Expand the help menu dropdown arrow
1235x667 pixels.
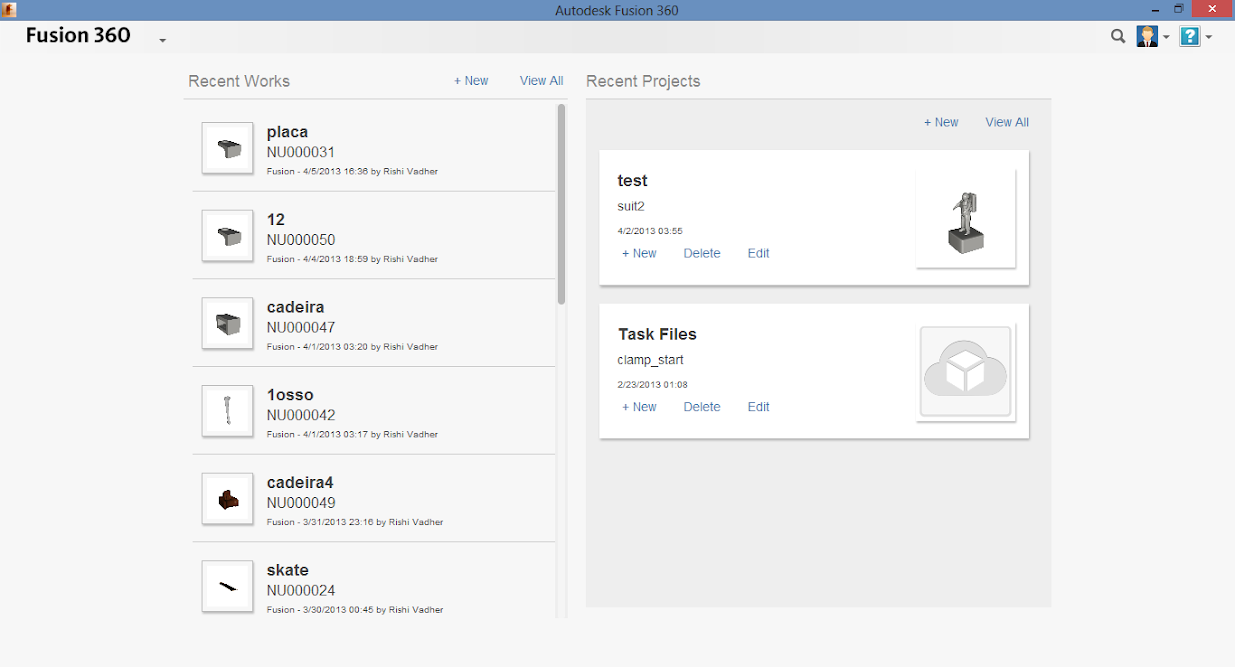coord(1209,38)
